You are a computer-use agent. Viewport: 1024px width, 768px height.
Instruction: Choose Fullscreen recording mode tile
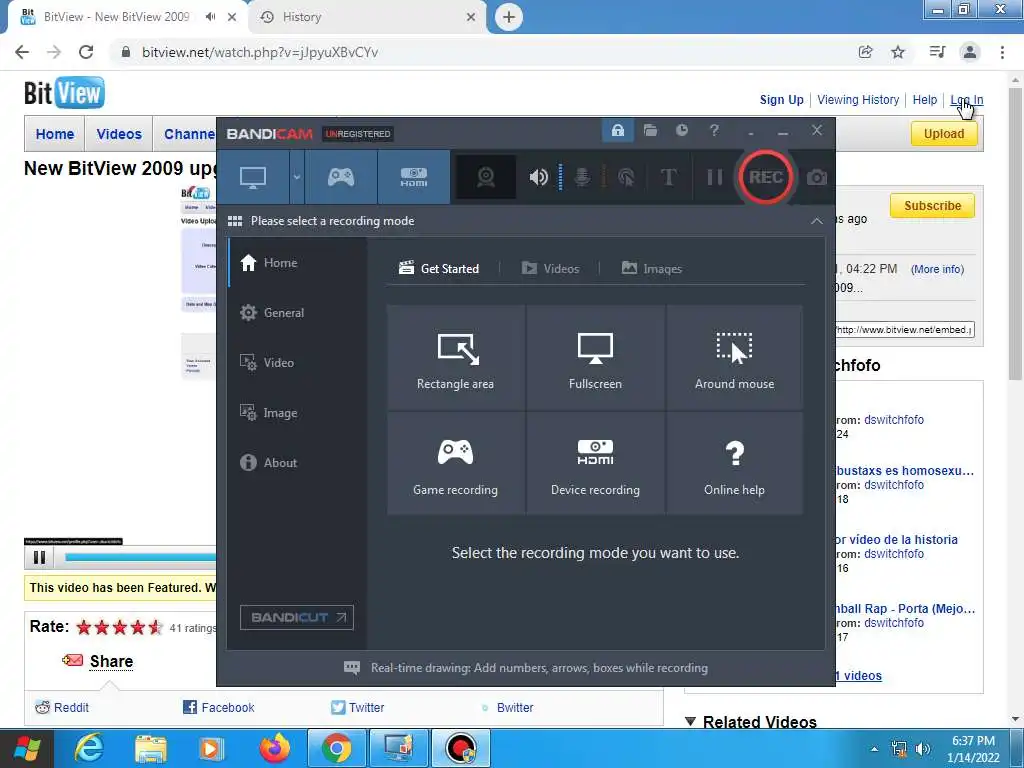[x=595, y=358]
